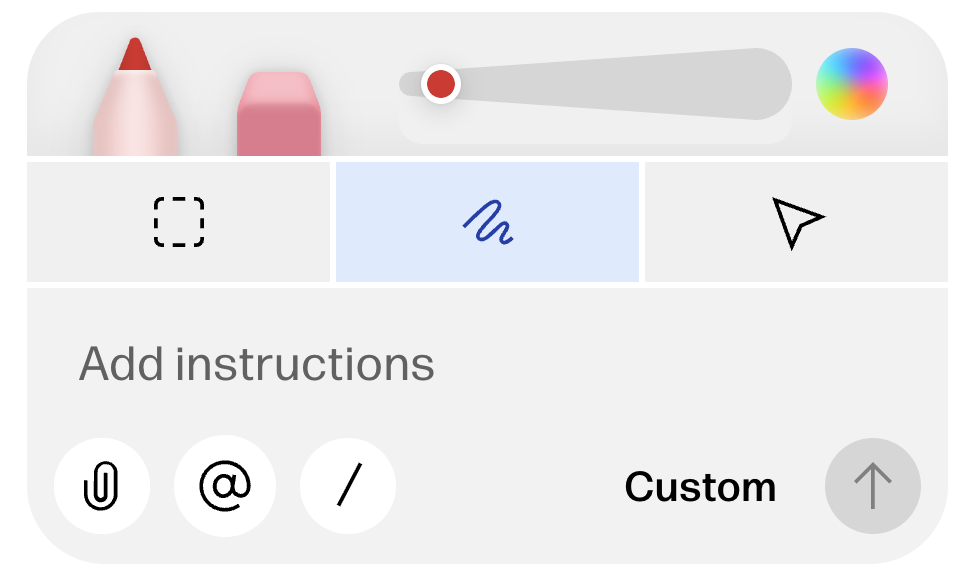Click the red tip of the pencil
Screen dimensions: 972x582
point(134,57)
